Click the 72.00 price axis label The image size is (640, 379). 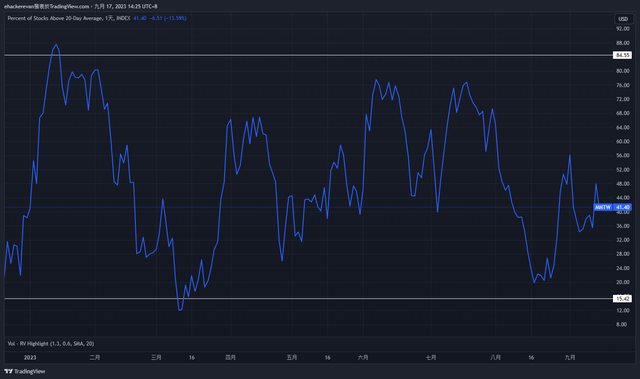click(x=623, y=99)
